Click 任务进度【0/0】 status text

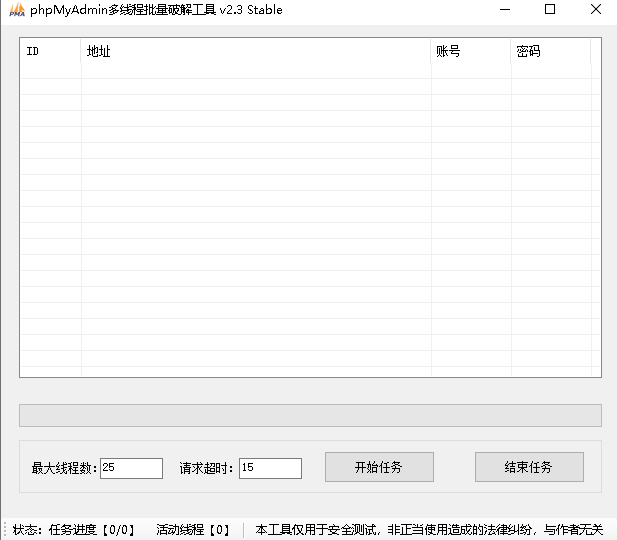(92, 530)
